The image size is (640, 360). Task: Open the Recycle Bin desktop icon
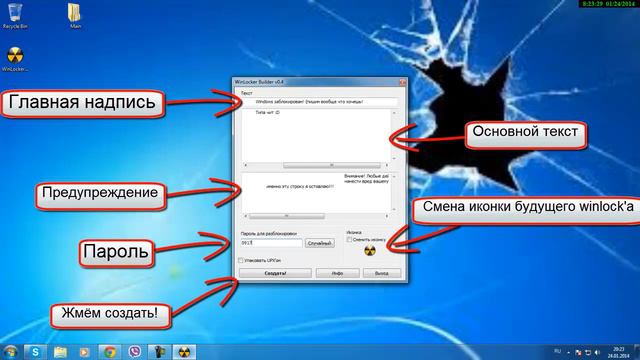[15, 16]
